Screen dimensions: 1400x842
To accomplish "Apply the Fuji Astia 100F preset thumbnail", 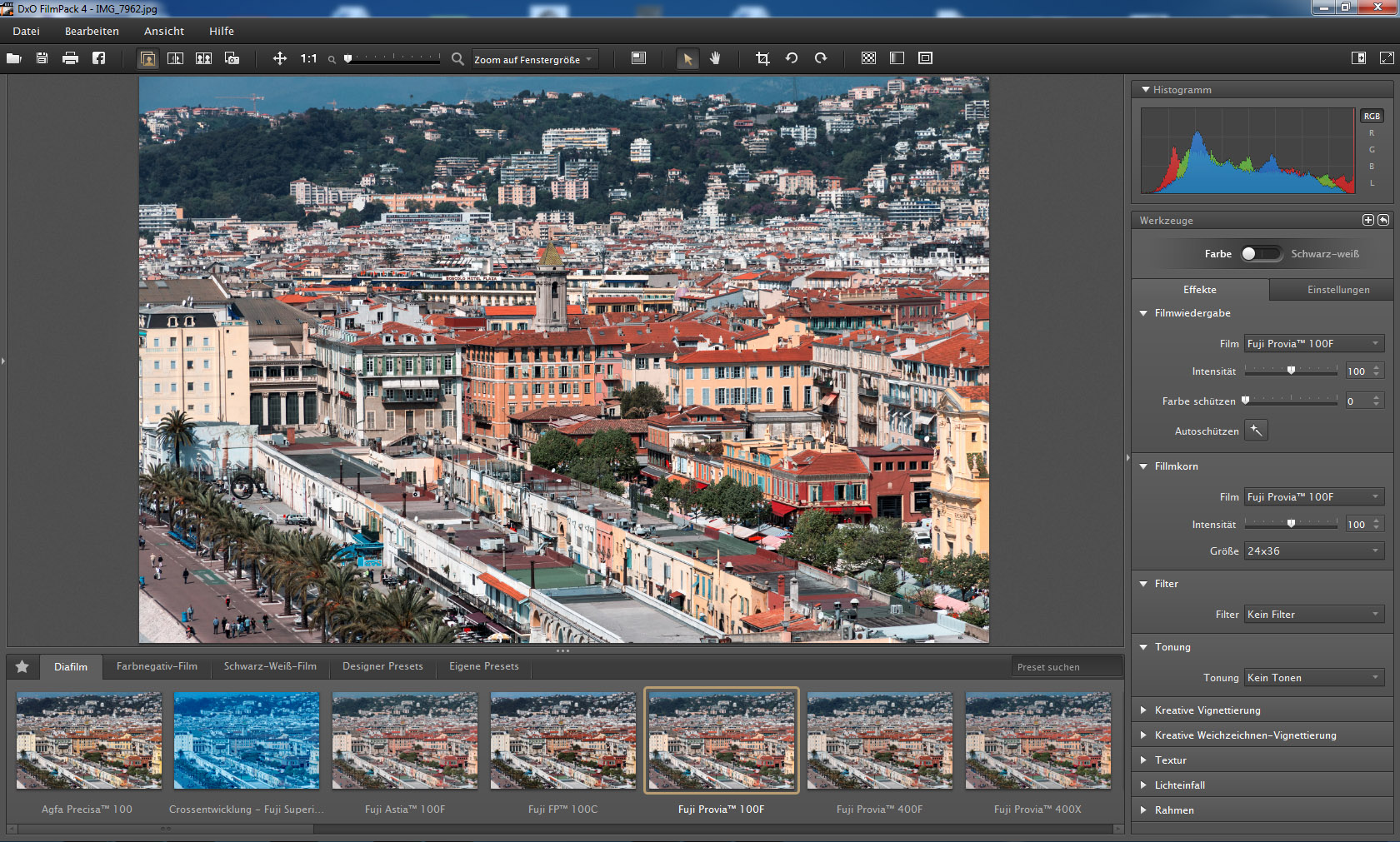I will [405, 740].
